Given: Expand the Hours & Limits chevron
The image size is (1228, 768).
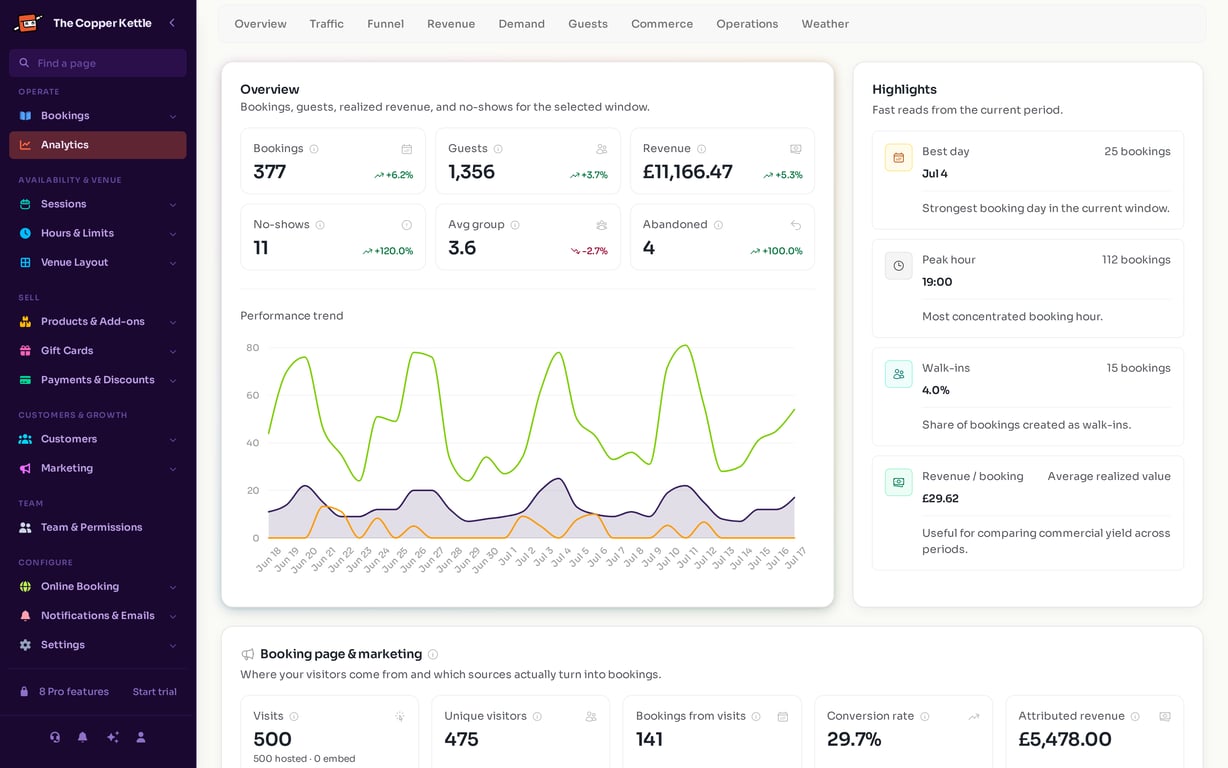Looking at the screenshot, I should click(173, 233).
